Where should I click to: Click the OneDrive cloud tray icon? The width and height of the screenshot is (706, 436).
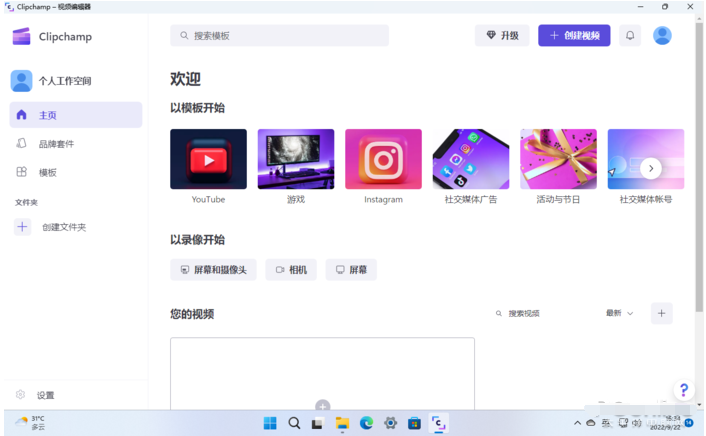coord(591,423)
